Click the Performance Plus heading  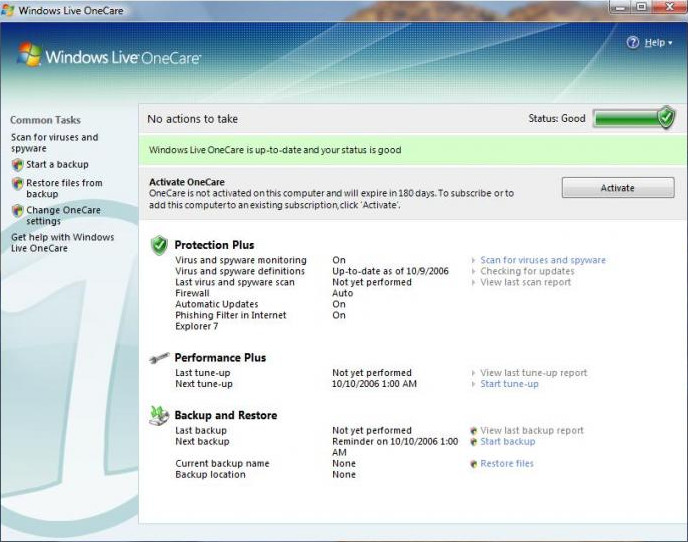coord(220,358)
